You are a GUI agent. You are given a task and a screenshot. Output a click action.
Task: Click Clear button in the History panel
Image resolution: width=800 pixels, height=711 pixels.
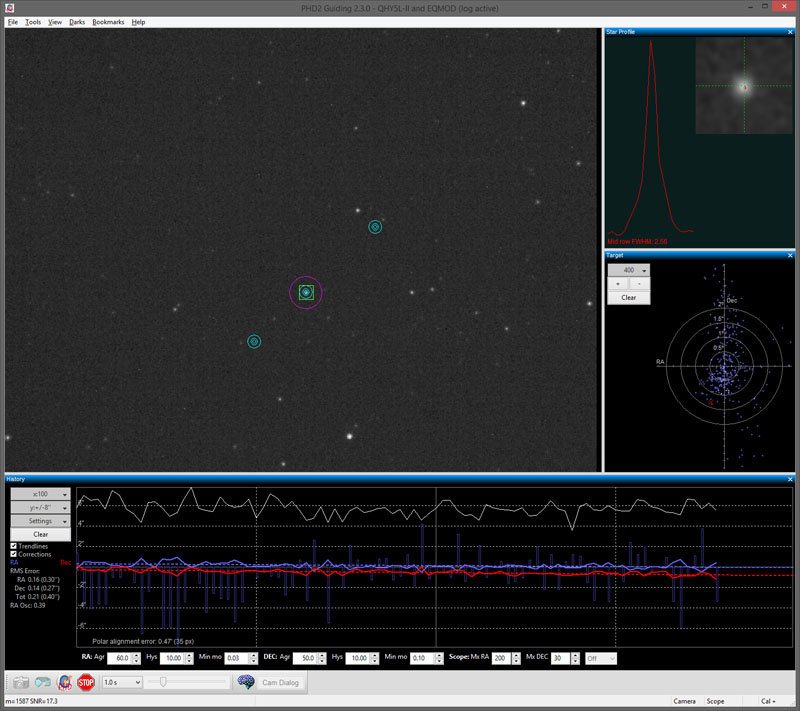coord(40,534)
